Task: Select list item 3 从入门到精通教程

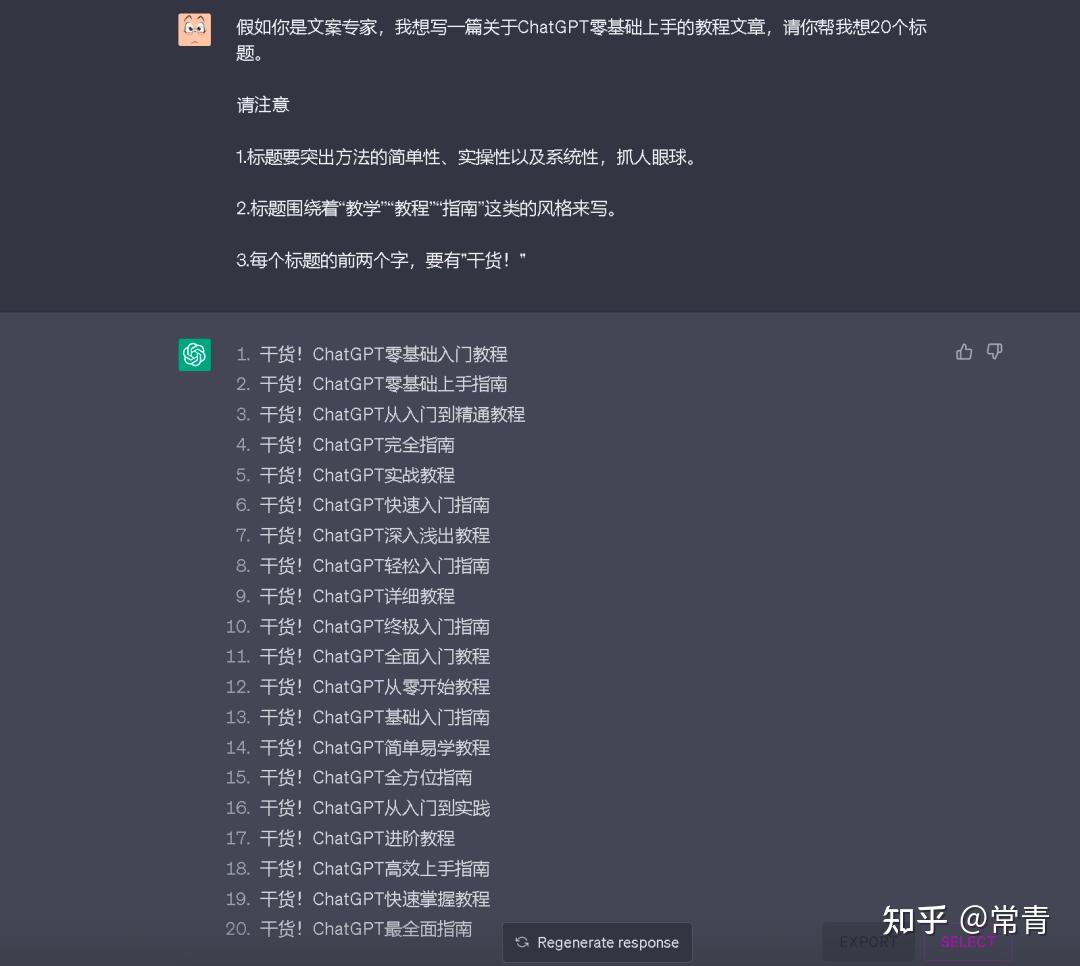Action: click(x=392, y=415)
